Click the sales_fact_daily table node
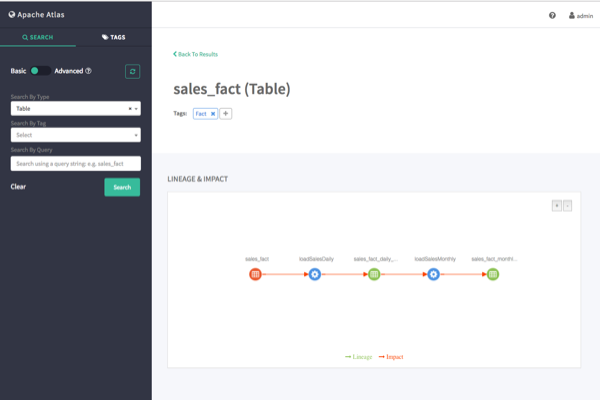Viewport: 600px width, 400px height. (374, 274)
